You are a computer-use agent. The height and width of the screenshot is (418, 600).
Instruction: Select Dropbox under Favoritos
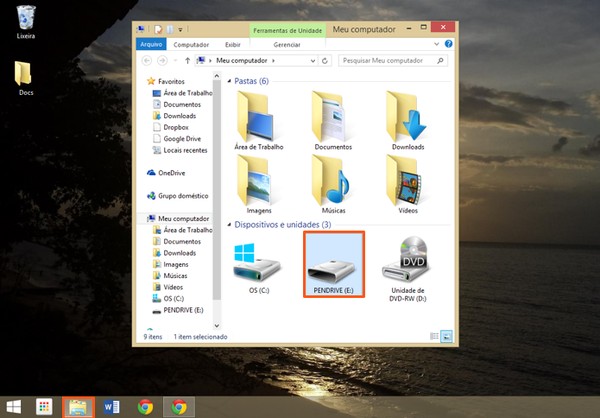[x=176, y=127]
